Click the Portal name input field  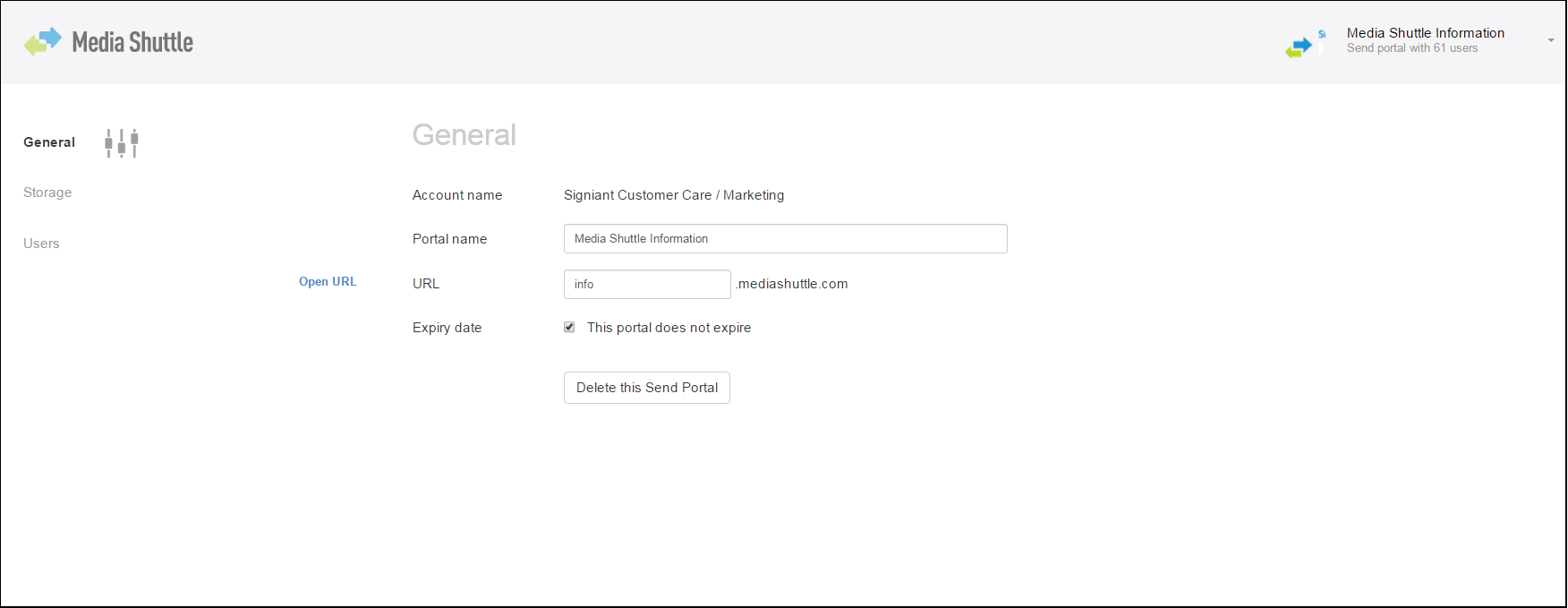786,239
